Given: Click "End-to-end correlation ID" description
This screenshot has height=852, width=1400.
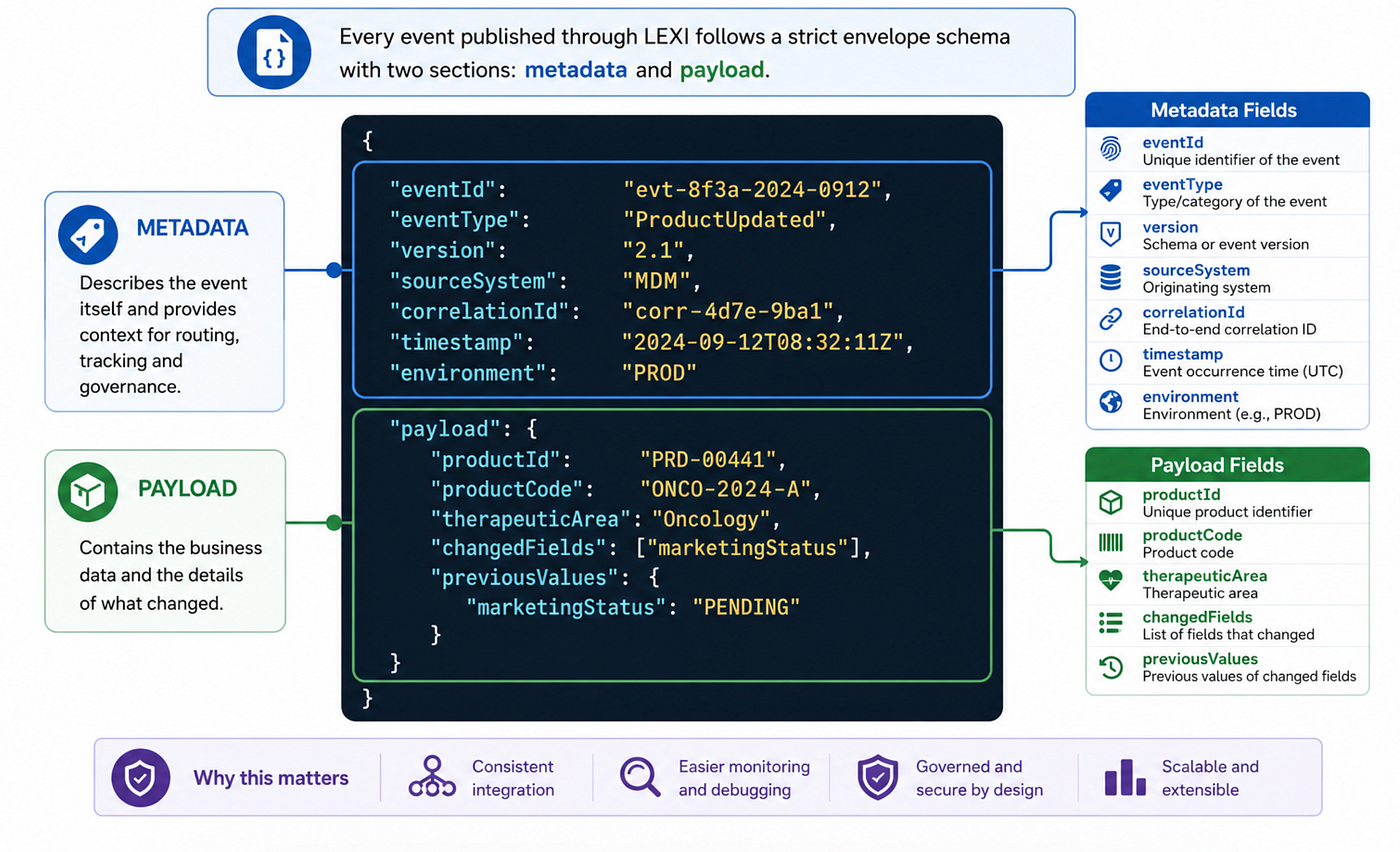Looking at the screenshot, I should [x=1229, y=329].
